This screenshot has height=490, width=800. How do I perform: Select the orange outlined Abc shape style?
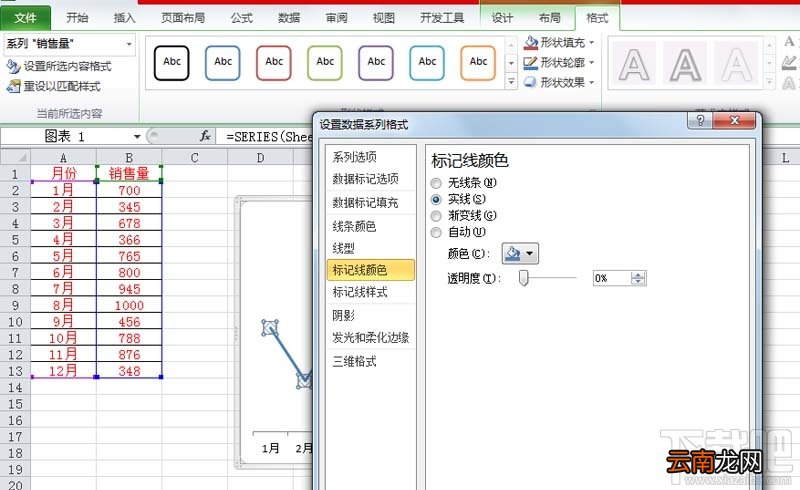[478, 63]
